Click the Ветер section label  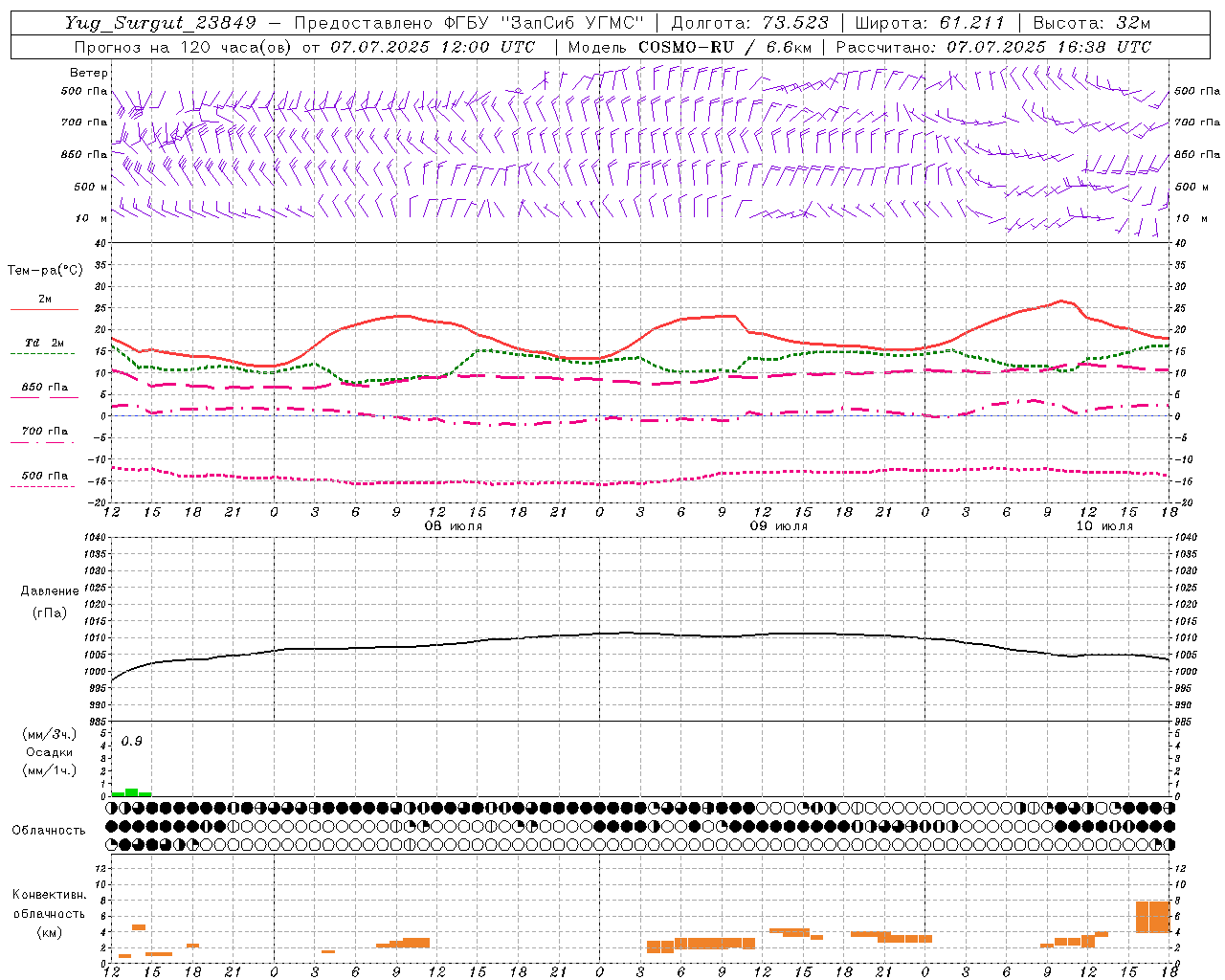point(89,73)
